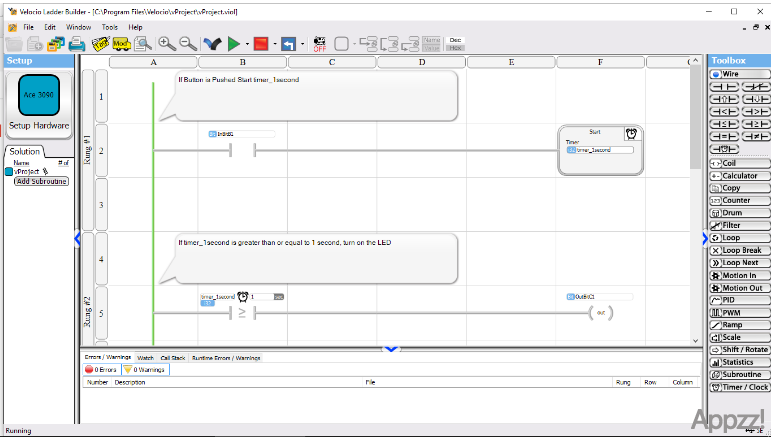The image size is (773, 438).
Task: Open the Edit menu
Action: [50, 27]
